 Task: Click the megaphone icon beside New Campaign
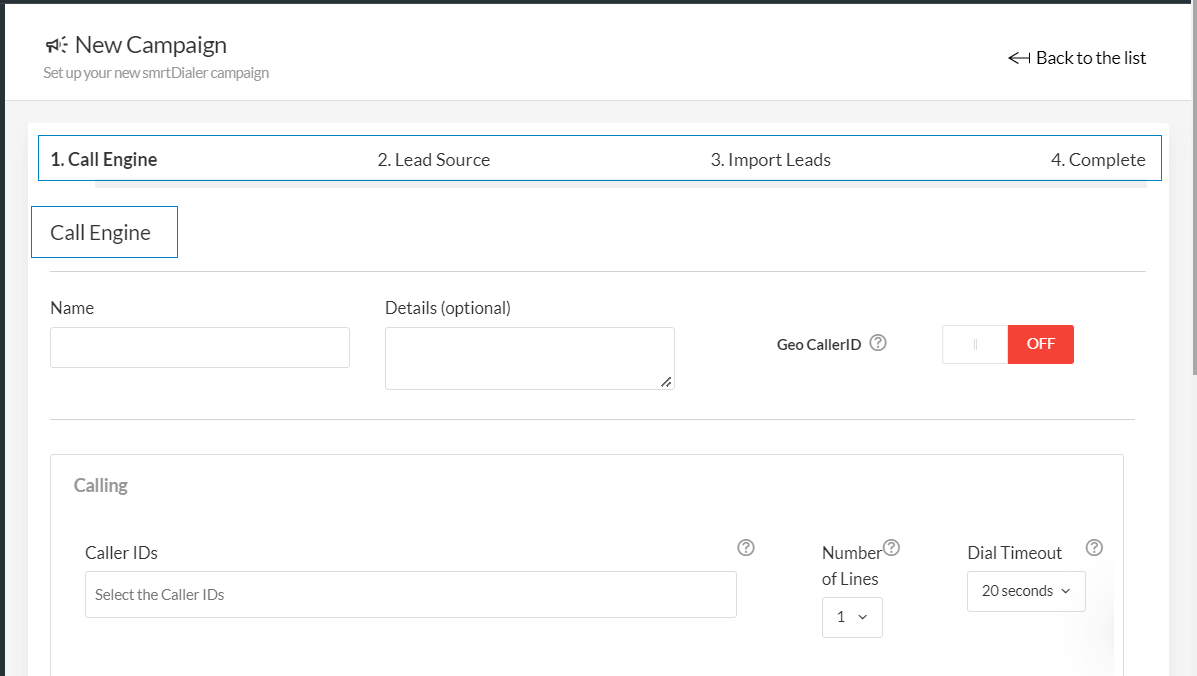click(57, 45)
